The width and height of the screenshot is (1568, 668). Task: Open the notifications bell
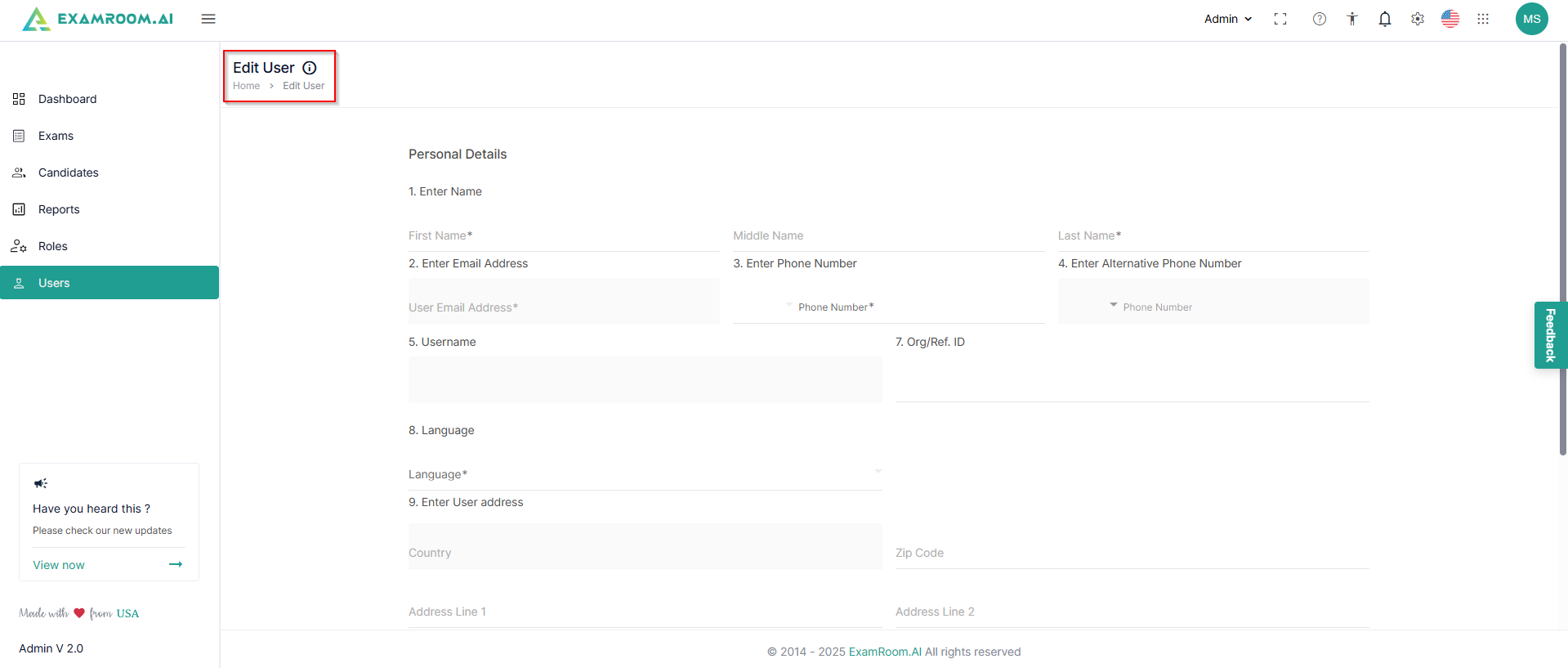(x=1385, y=19)
